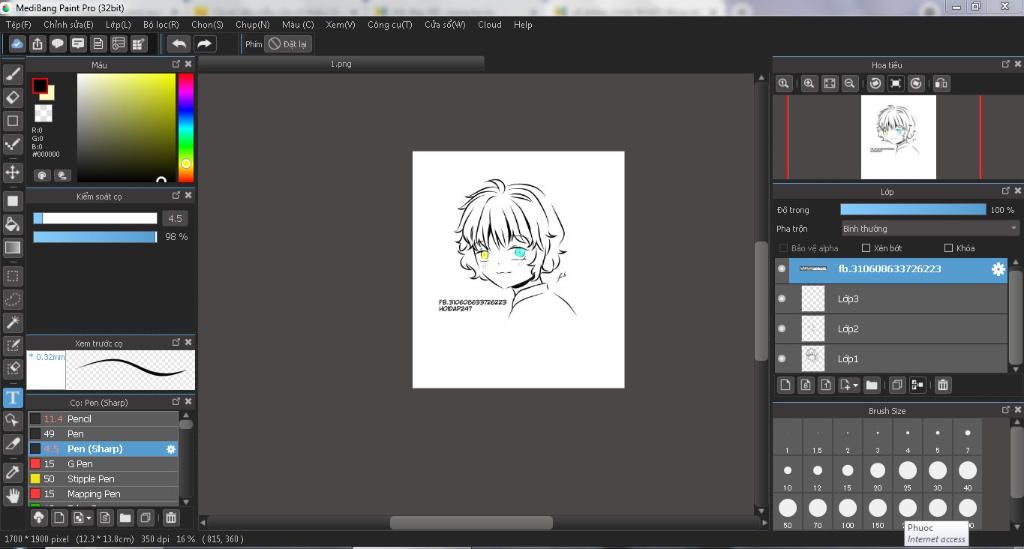1024x549 pixels.
Task: Click the transparent color swatch
Action: point(43,114)
